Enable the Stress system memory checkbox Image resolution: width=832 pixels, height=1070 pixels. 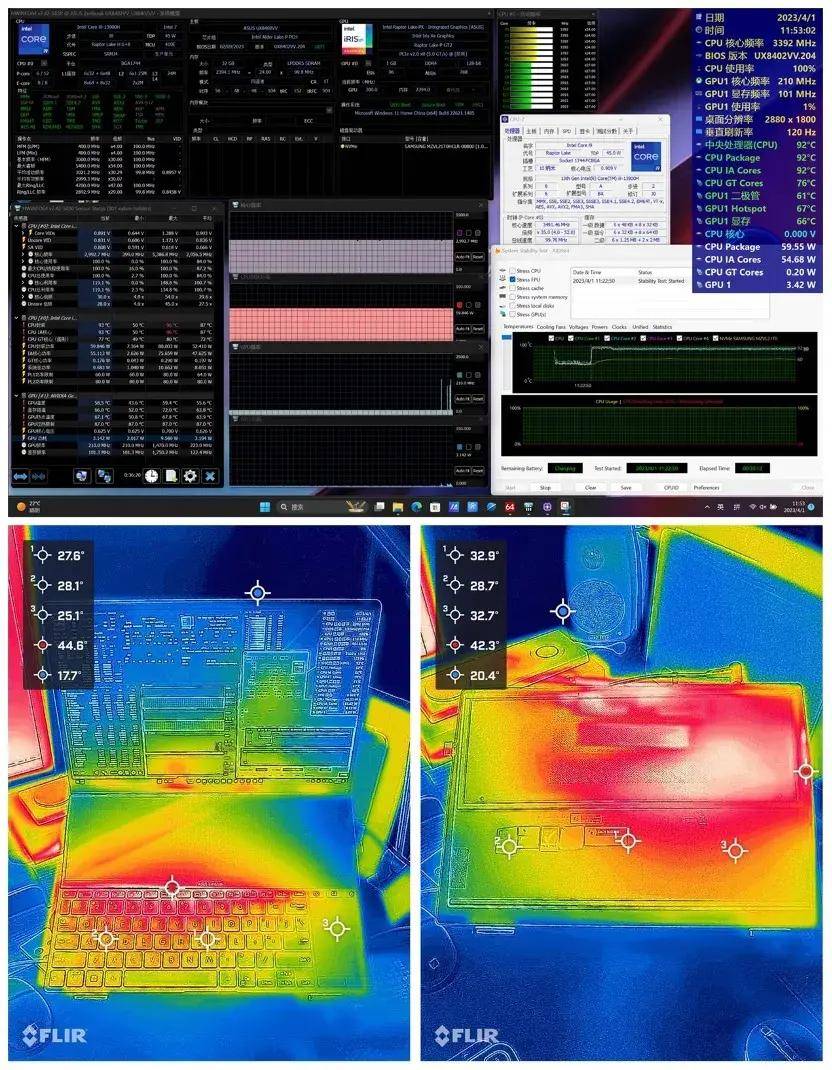[513, 297]
